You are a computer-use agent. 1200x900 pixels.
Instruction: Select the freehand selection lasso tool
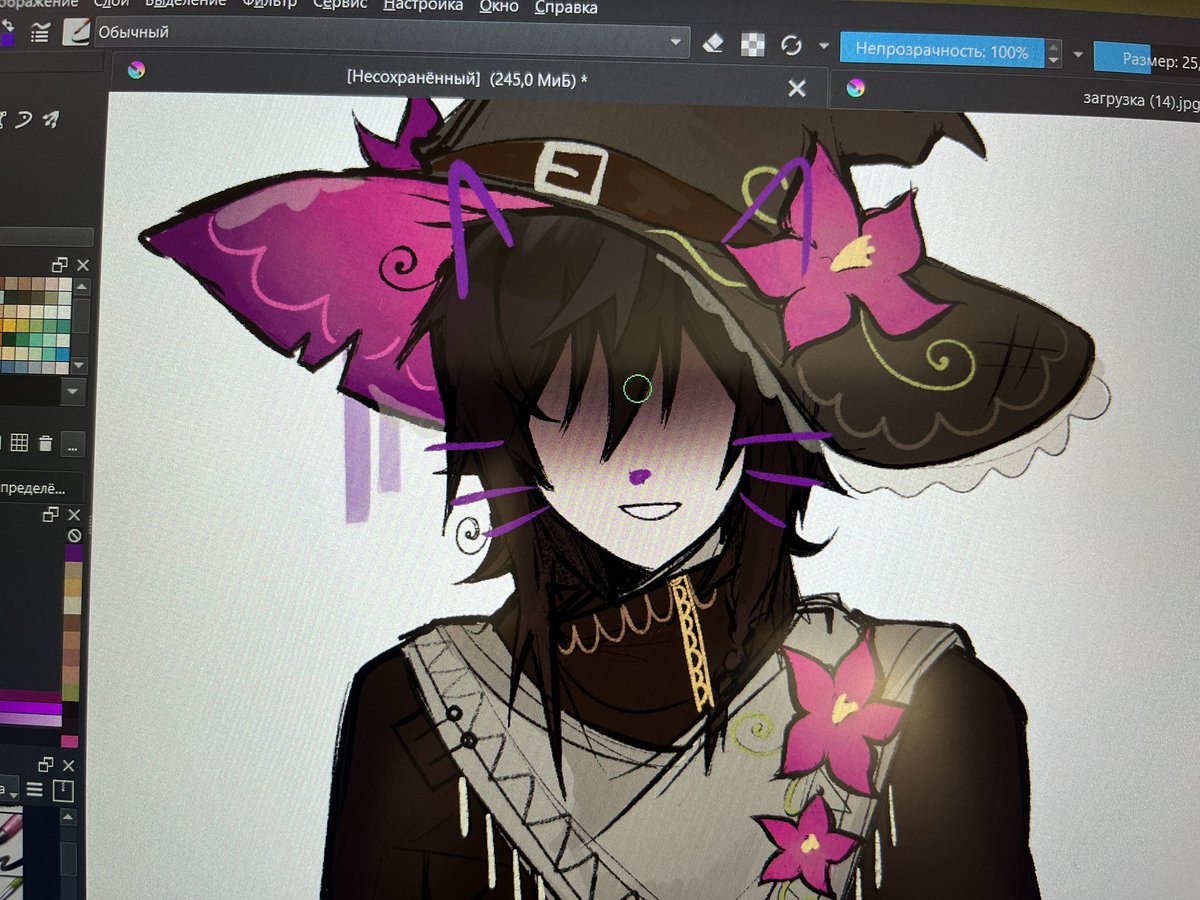(x=23, y=120)
